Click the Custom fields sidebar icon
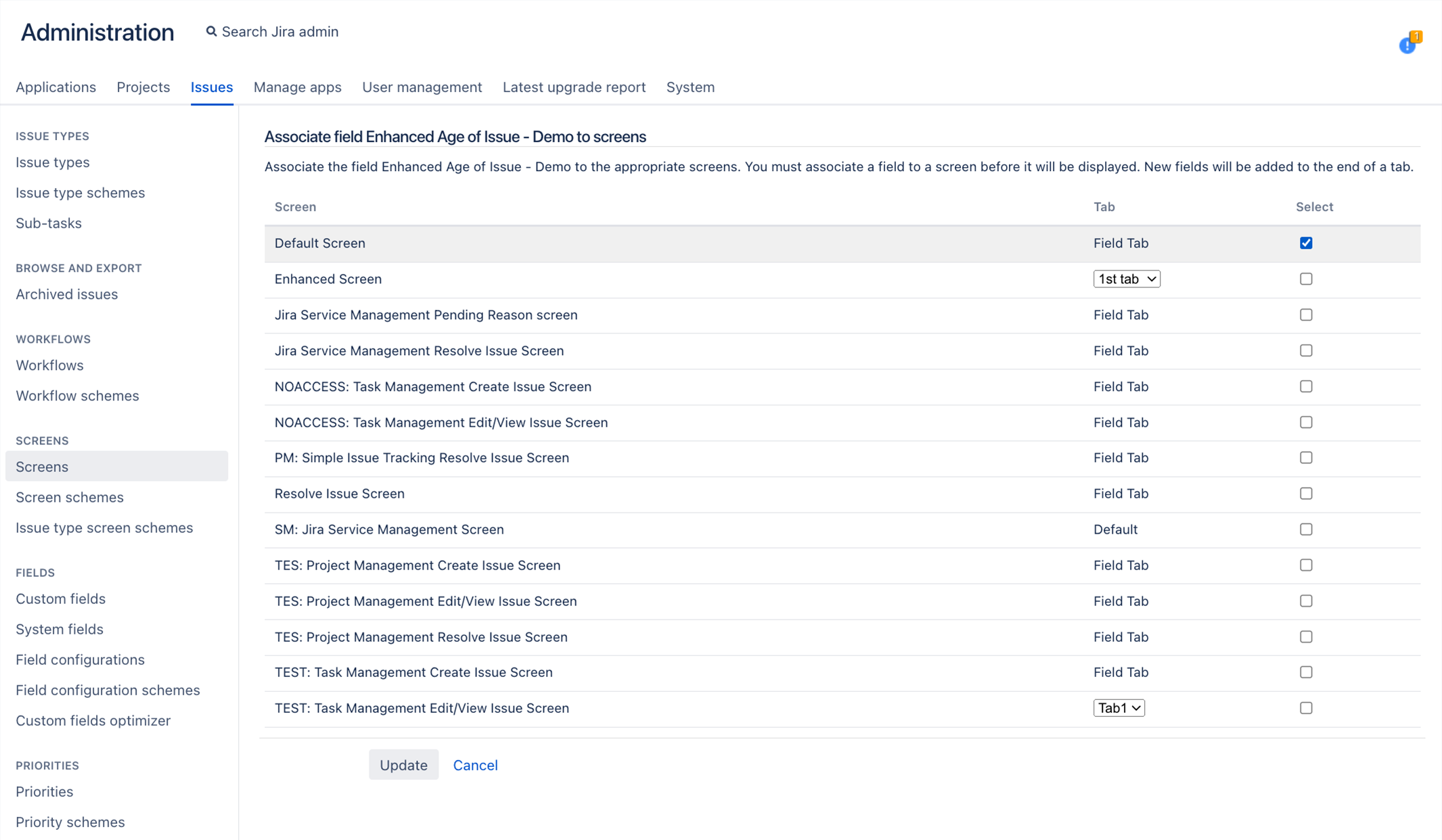This screenshot has height=840, width=1442. click(61, 599)
